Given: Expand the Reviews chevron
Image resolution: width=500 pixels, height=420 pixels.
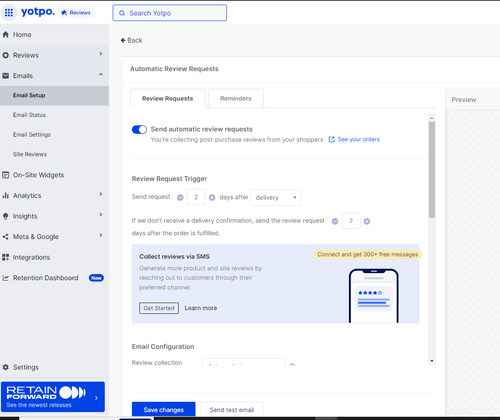Looking at the screenshot, I should point(101,54).
